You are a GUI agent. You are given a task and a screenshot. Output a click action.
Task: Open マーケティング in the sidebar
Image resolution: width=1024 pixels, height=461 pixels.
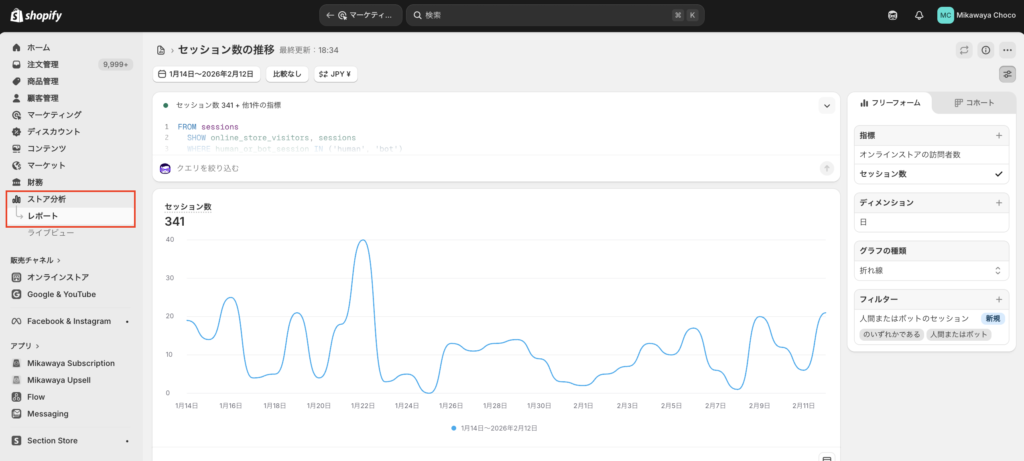pos(54,115)
